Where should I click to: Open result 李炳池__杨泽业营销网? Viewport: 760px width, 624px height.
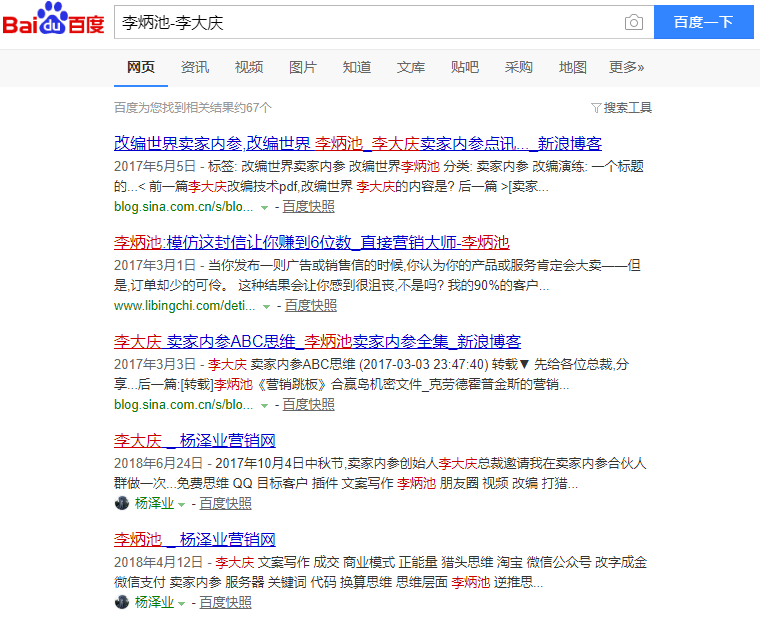click(195, 539)
